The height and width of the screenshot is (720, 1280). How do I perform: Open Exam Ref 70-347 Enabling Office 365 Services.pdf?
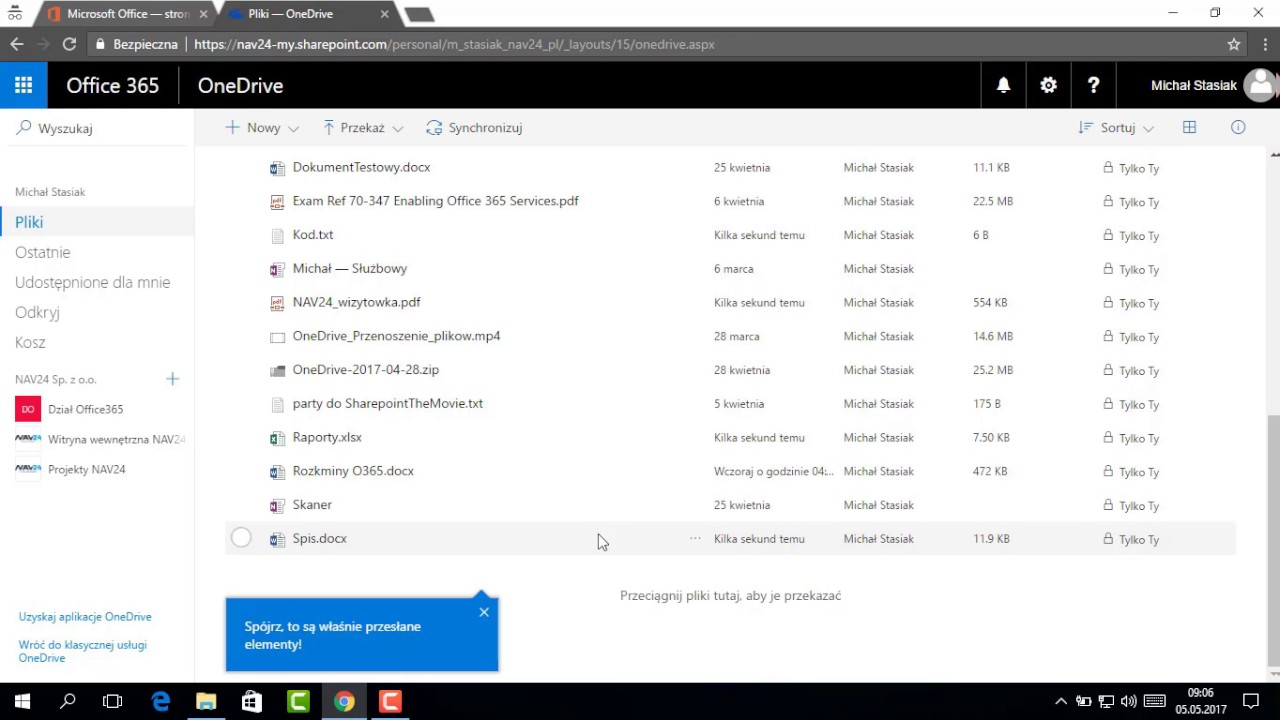pyautogui.click(x=435, y=201)
